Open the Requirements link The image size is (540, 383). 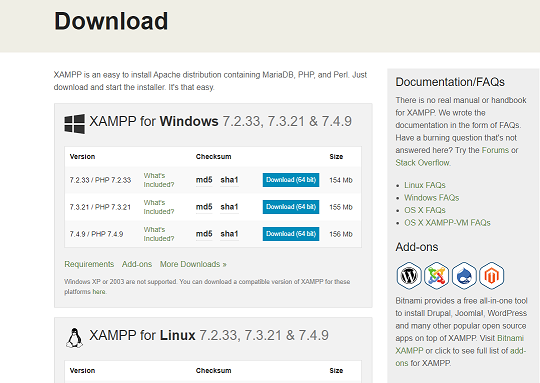coord(89,264)
